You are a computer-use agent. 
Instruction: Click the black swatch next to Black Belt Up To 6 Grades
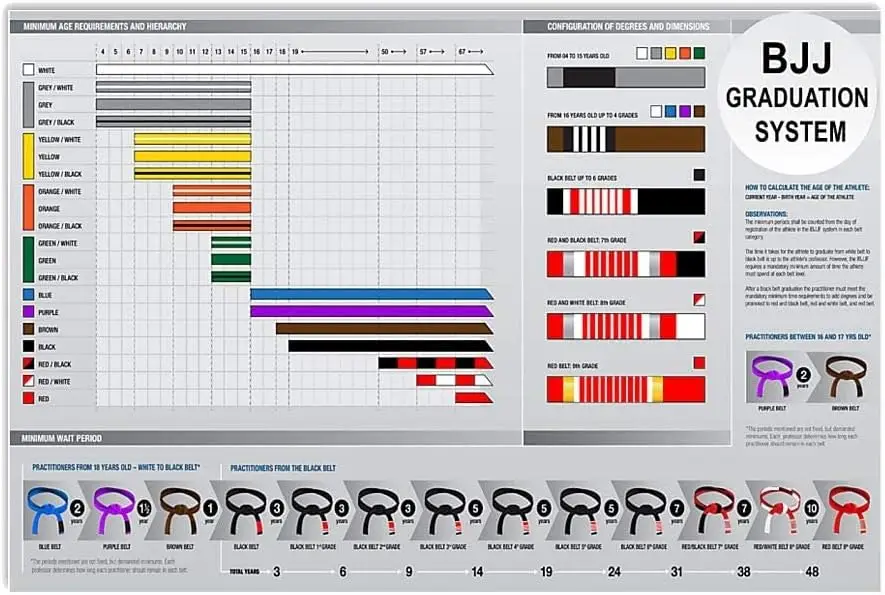point(699,175)
